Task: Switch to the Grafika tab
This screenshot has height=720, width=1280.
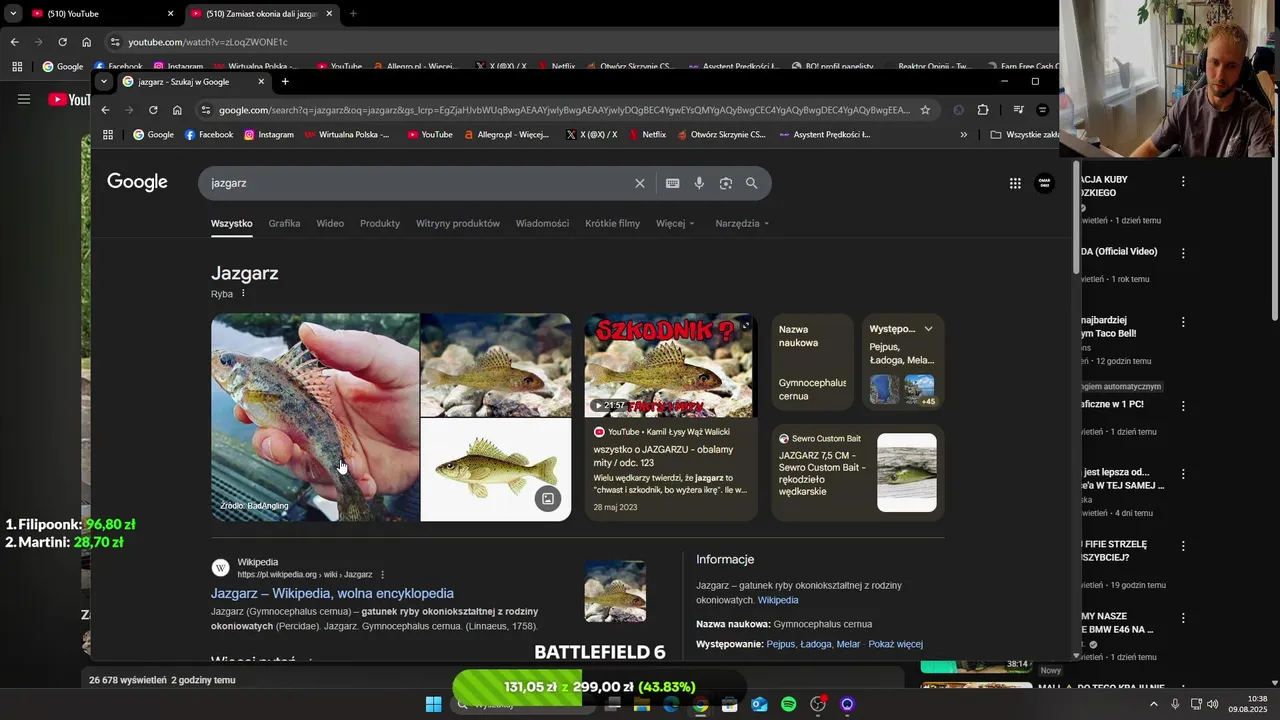Action: tap(284, 223)
